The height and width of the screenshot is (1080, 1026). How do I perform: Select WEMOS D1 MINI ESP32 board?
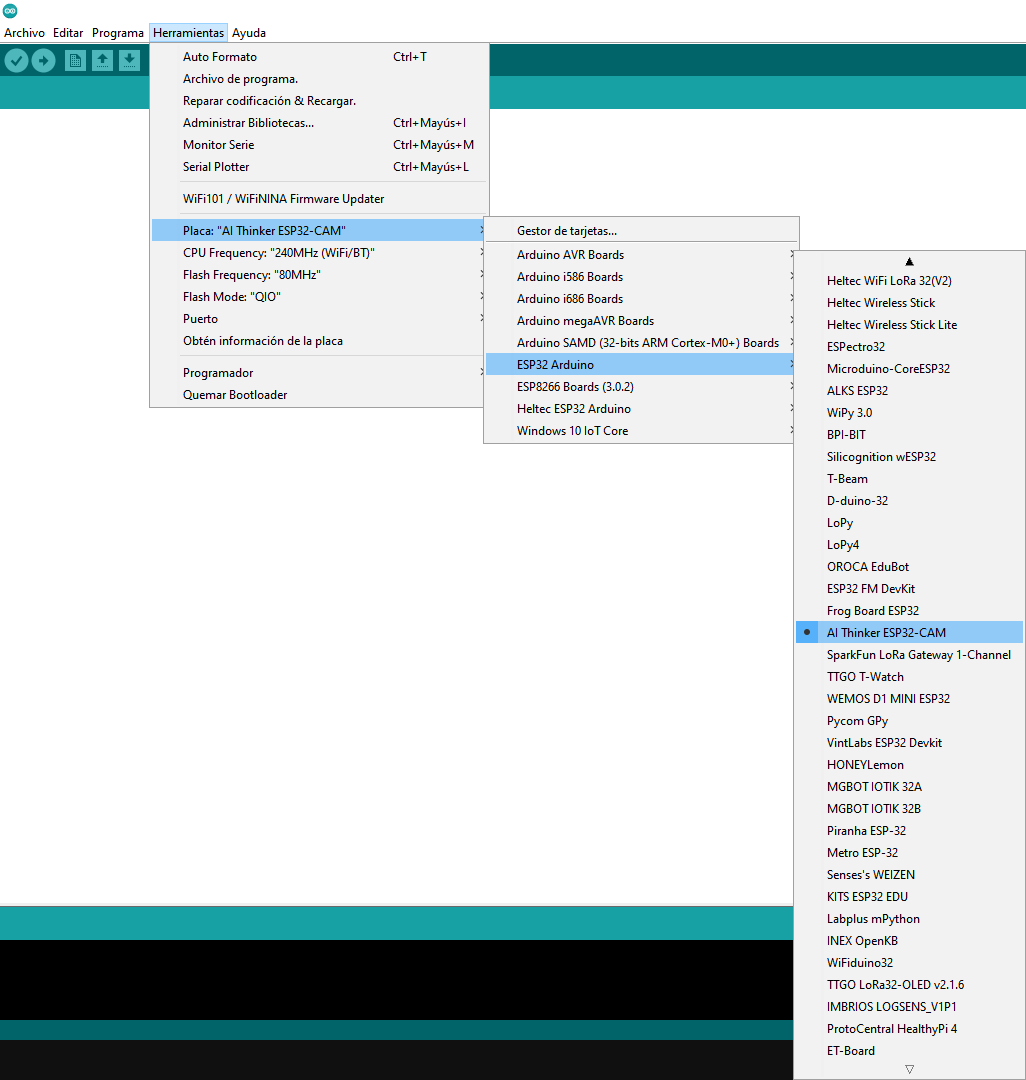[909, 698]
